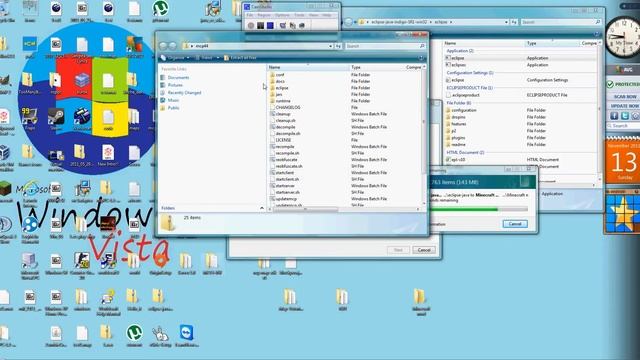The height and width of the screenshot is (360, 640).
Task: Click the Twitter icon in AVG gadget
Action: click(624, 116)
